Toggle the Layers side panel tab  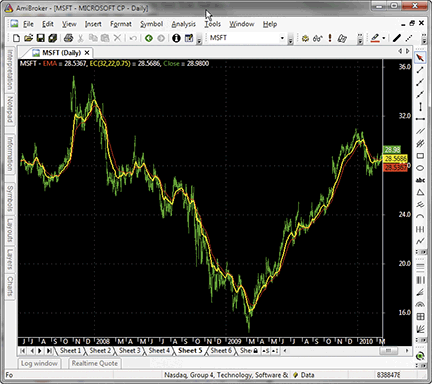pyautogui.click(x=10, y=259)
